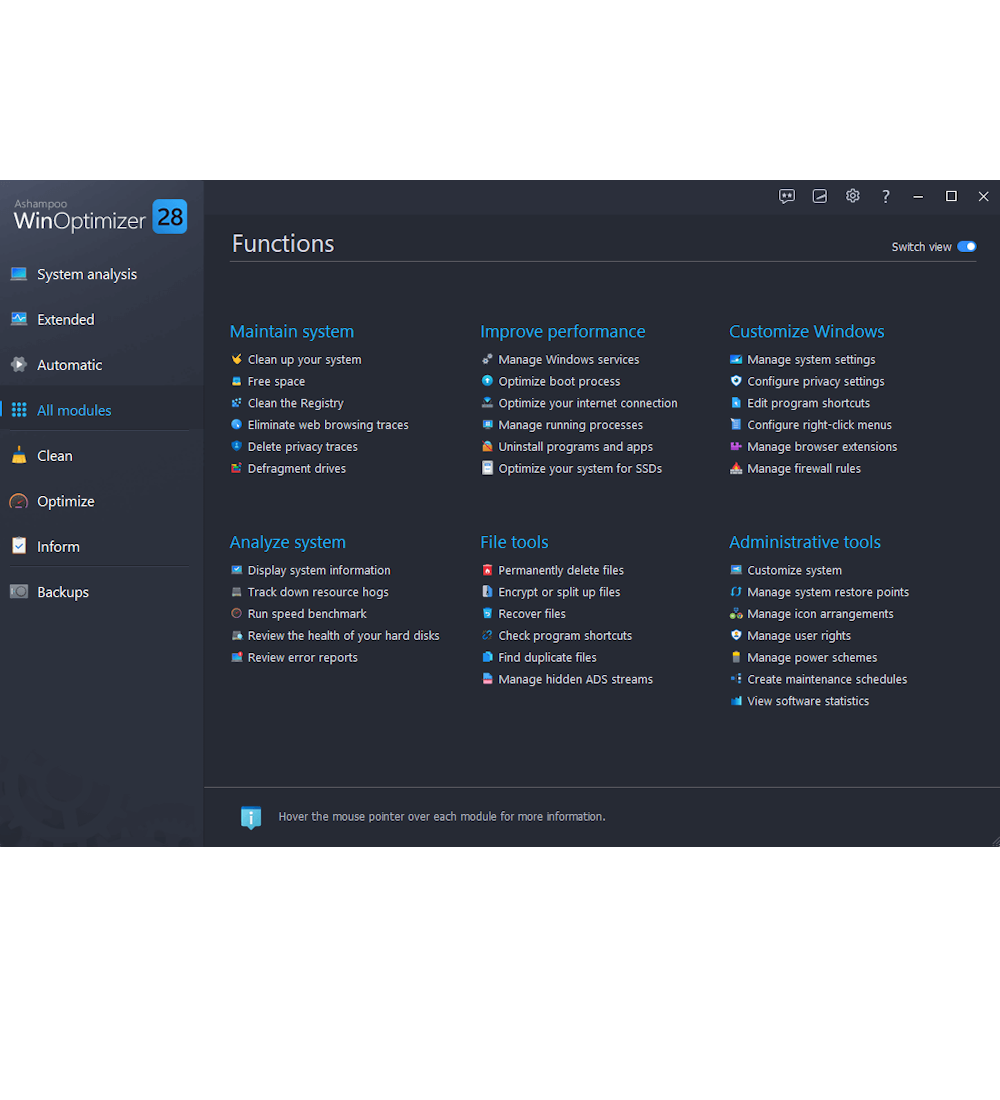
Task: Open the settings gear icon
Action: click(x=852, y=196)
